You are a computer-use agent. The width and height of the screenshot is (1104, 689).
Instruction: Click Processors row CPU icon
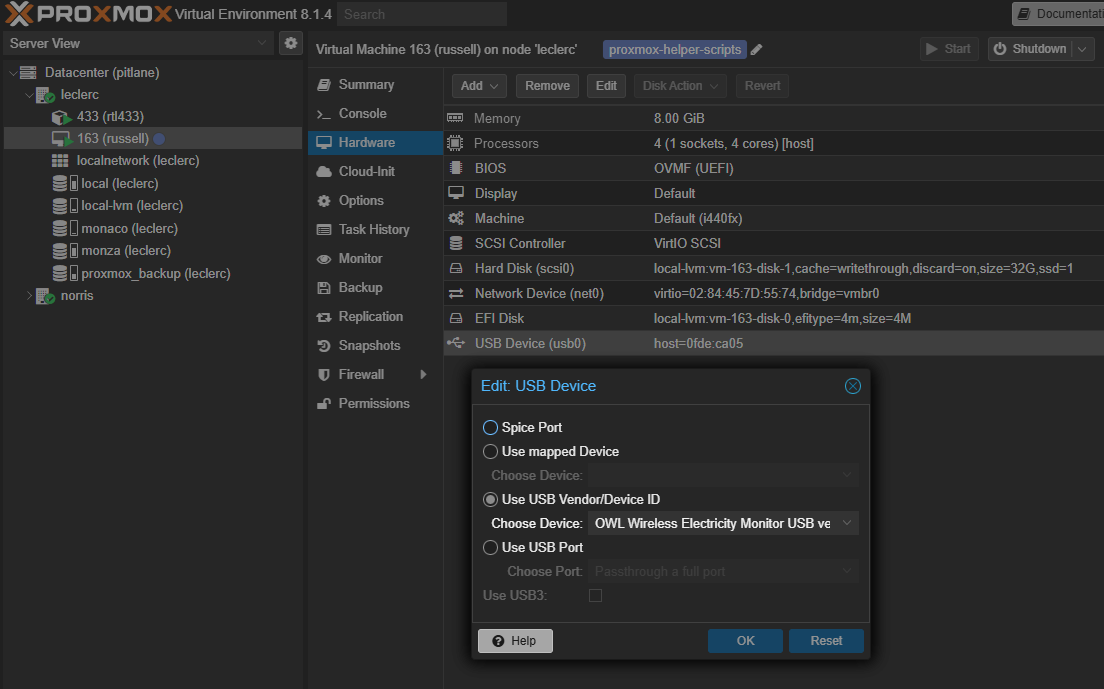(x=456, y=143)
